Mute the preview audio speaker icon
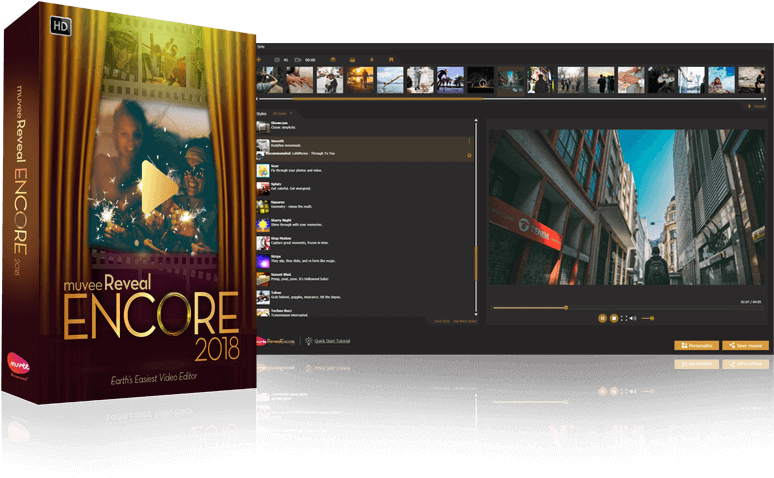774x478 pixels. 633,319
